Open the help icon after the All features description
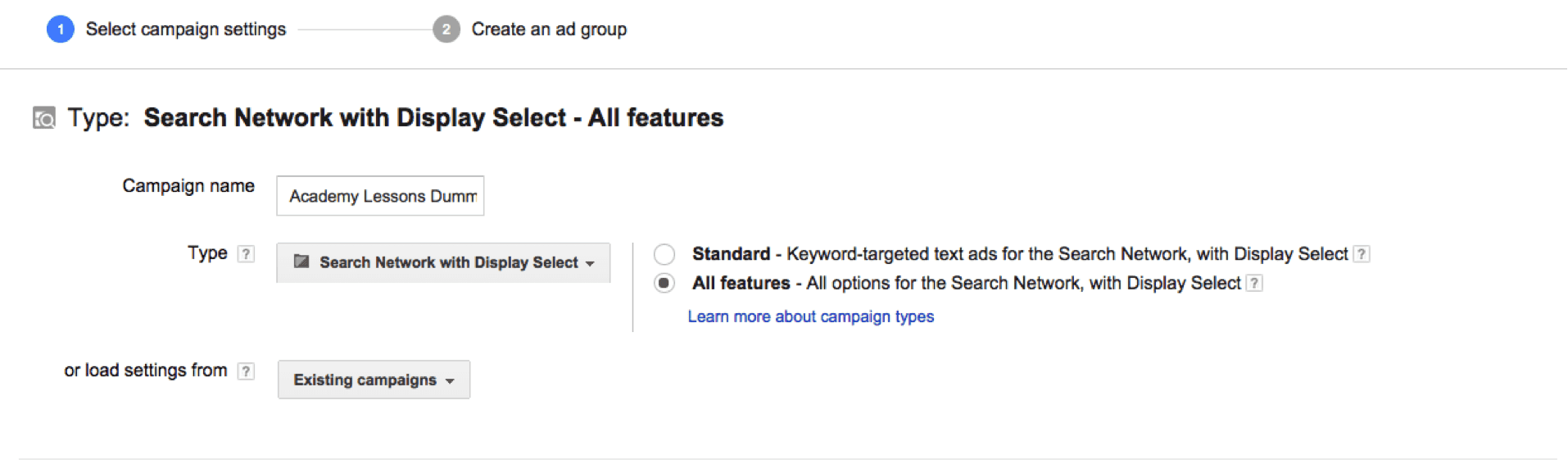The image size is (1568, 464). (x=1254, y=284)
